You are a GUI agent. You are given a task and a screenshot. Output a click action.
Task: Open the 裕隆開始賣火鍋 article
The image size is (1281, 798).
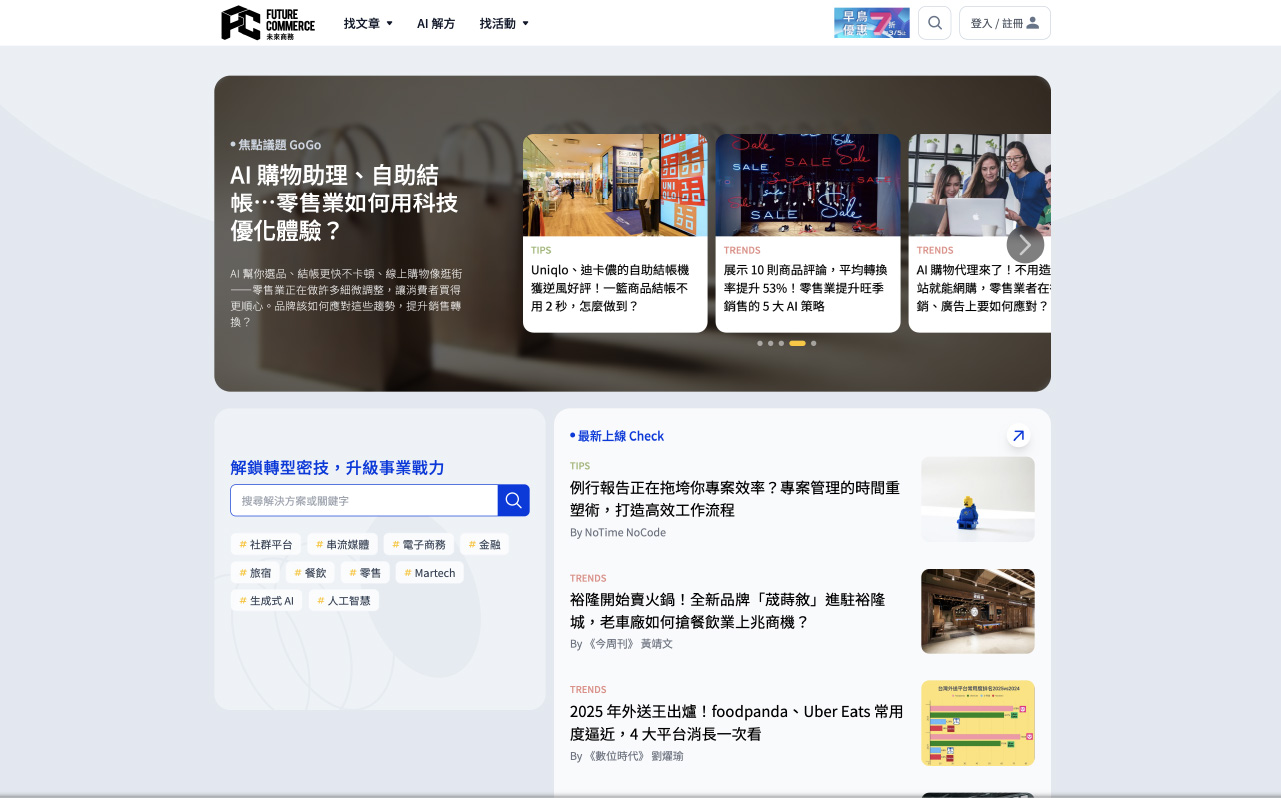click(728, 611)
